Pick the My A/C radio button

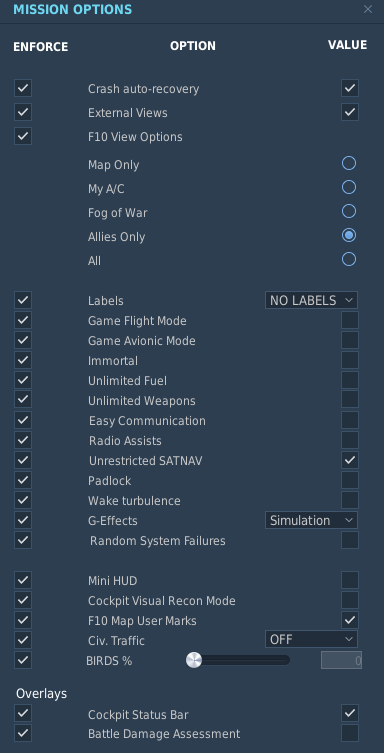349,187
